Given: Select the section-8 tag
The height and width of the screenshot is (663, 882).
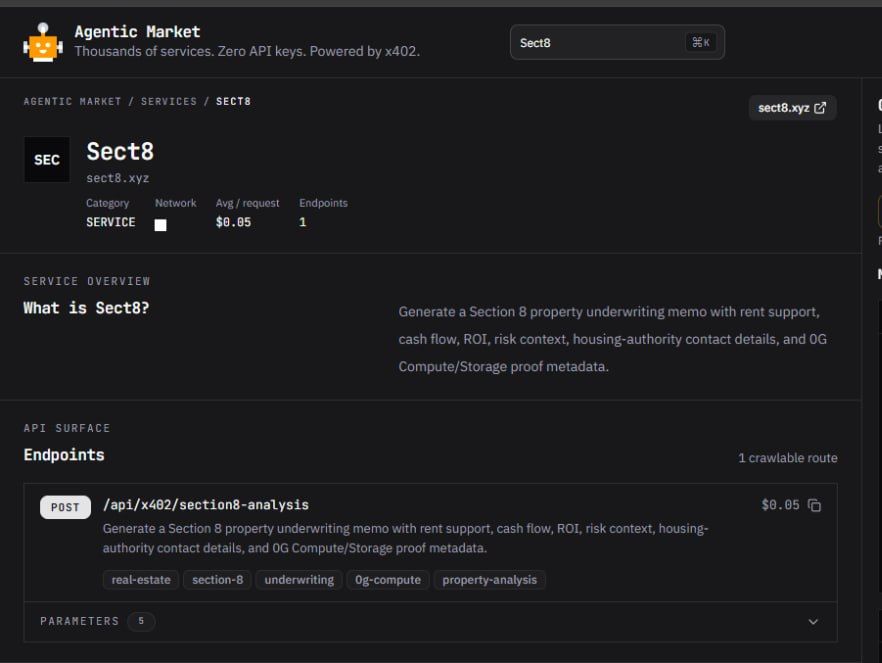Looking at the screenshot, I should click(218, 580).
